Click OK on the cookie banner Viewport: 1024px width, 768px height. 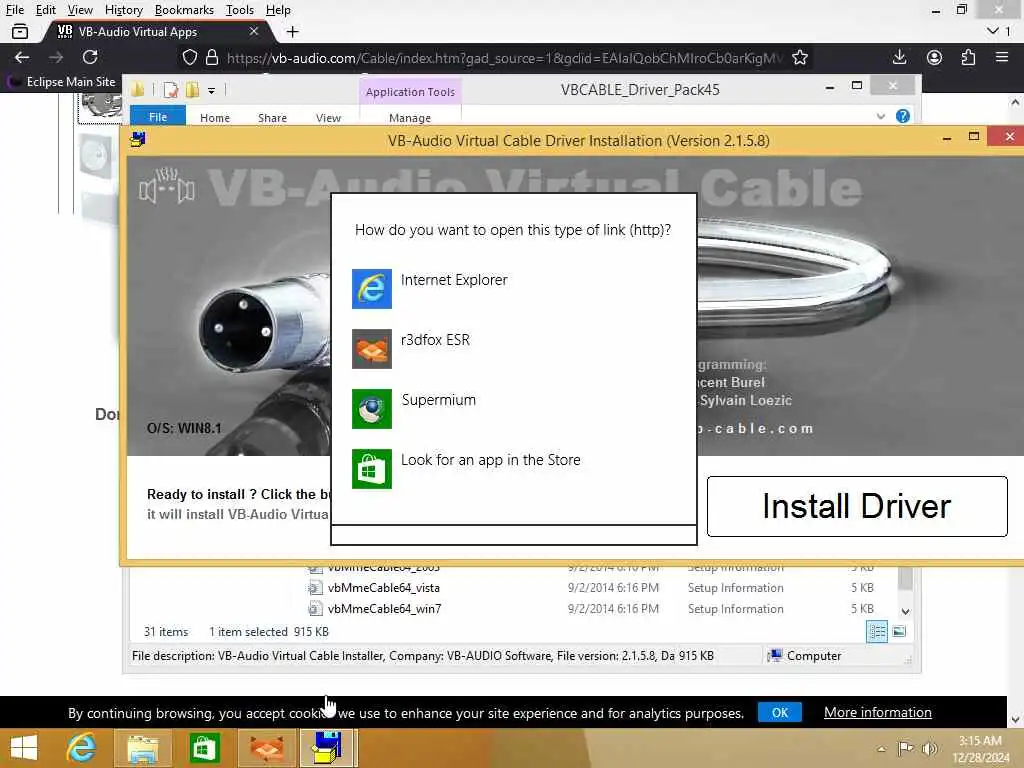[x=780, y=712]
